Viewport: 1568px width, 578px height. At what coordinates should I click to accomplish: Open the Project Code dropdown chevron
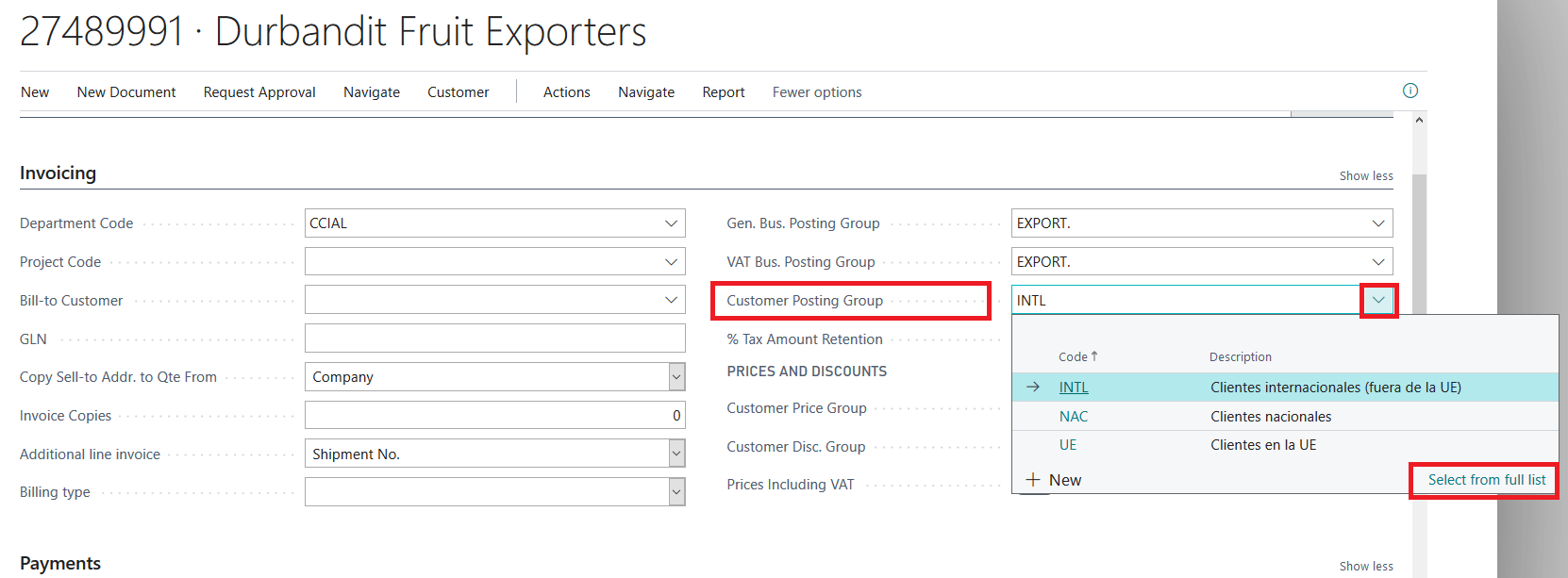(x=671, y=262)
